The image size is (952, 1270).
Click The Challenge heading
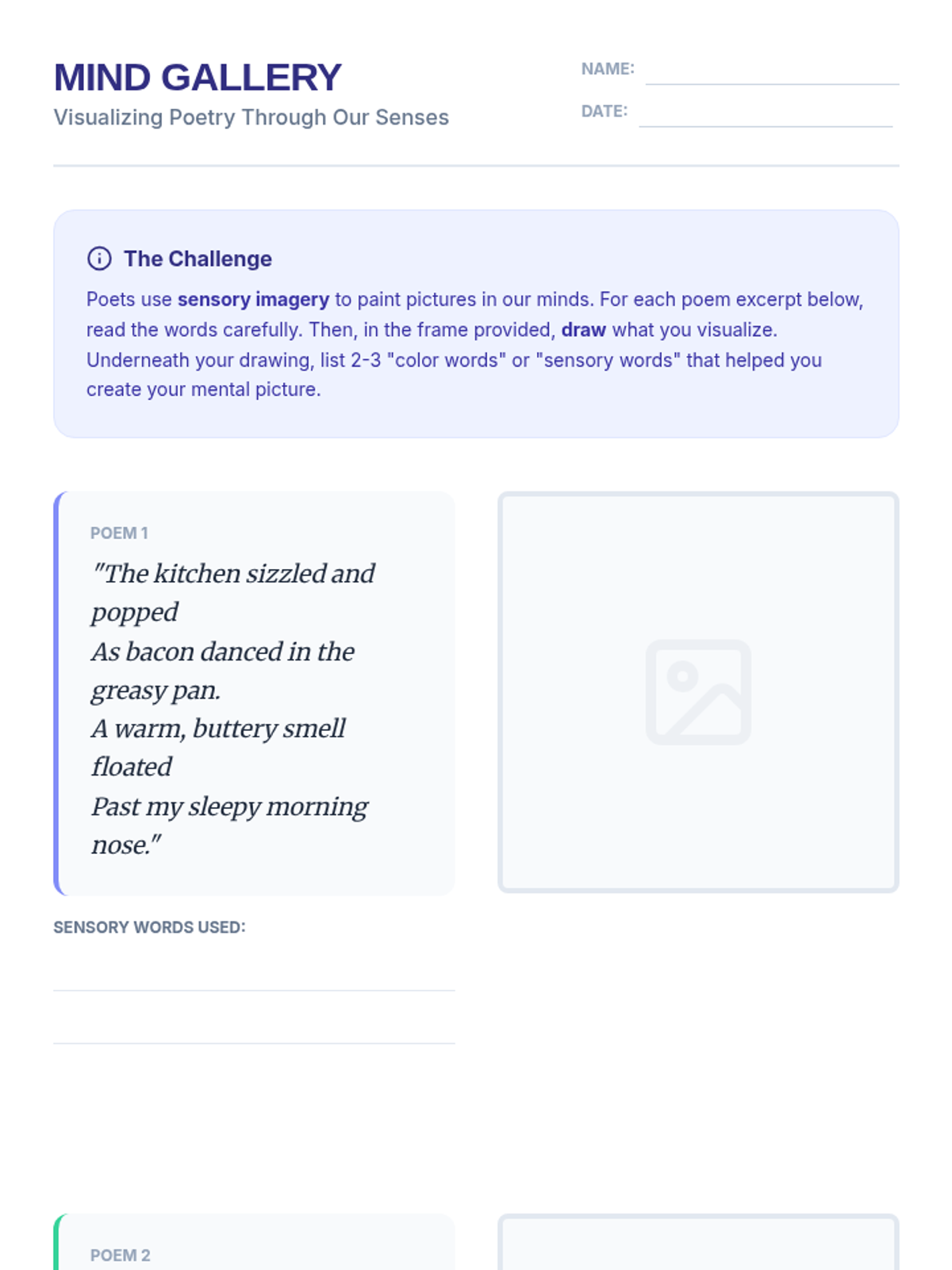pos(198,259)
